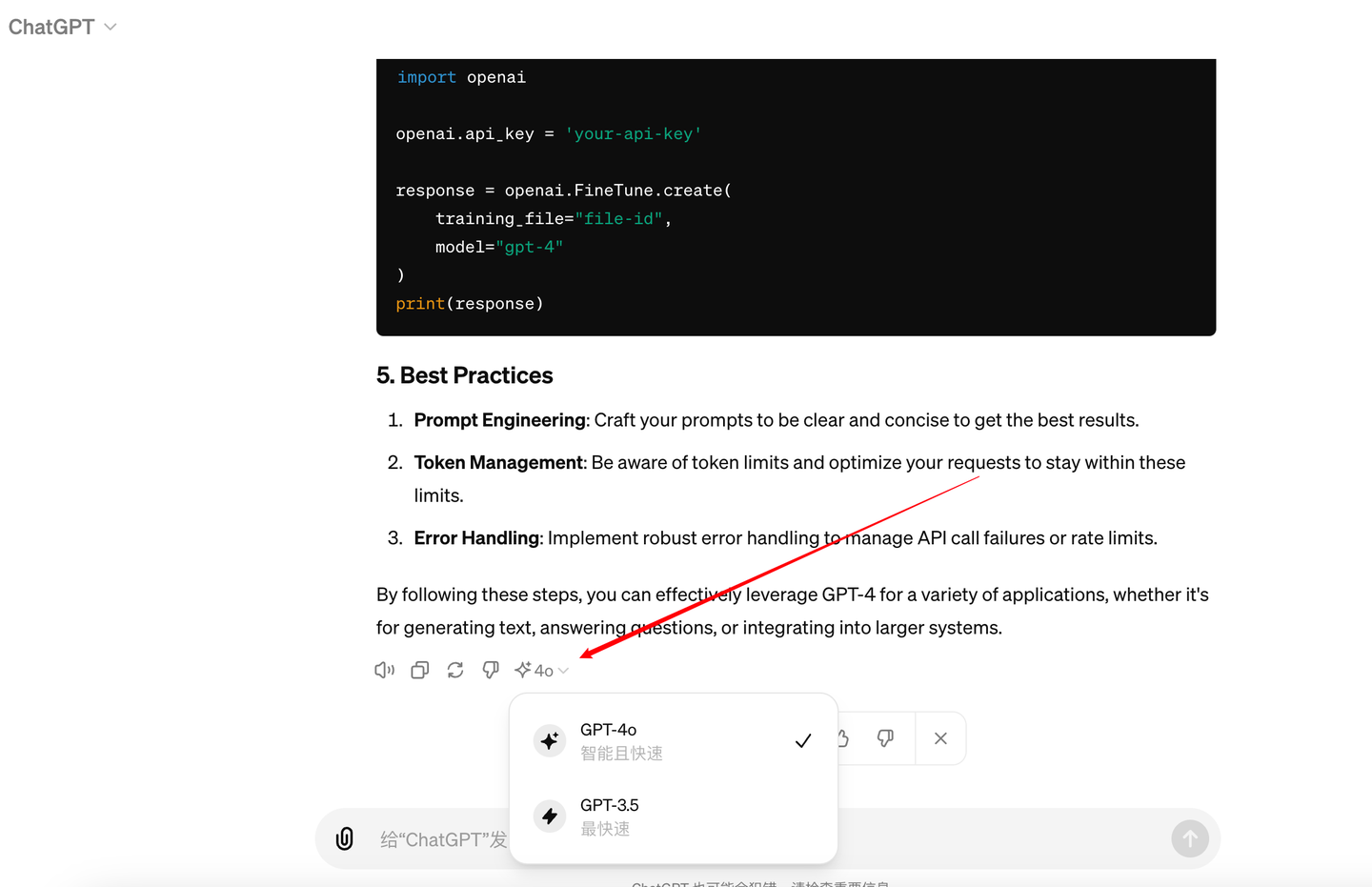
Task: Click the print(response) code line
Action: [x=470, y=304]
